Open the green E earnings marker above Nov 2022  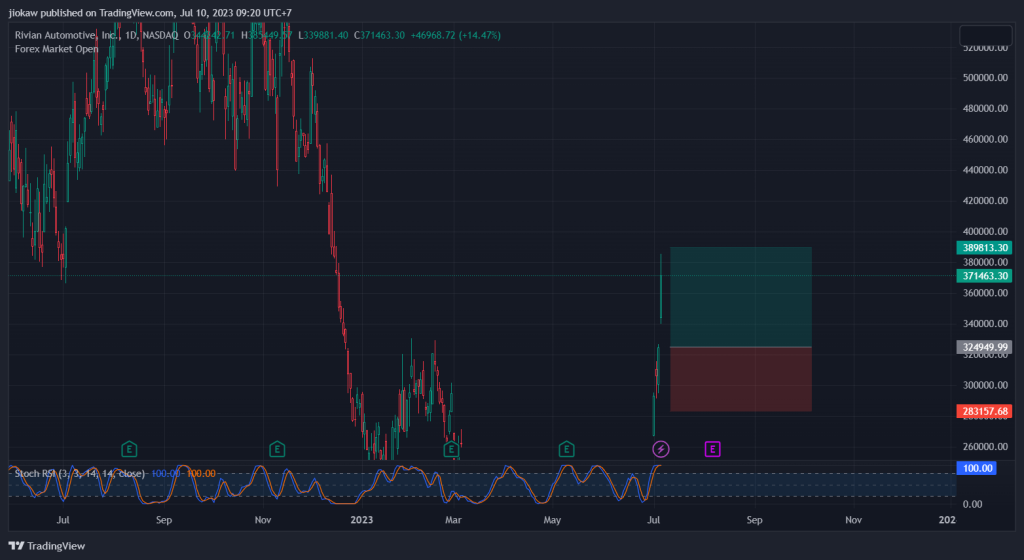point(277,449)
